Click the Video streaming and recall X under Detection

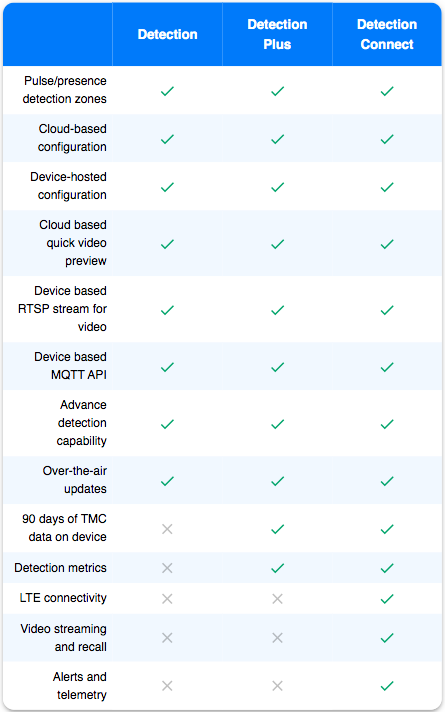tap(167, 638)
